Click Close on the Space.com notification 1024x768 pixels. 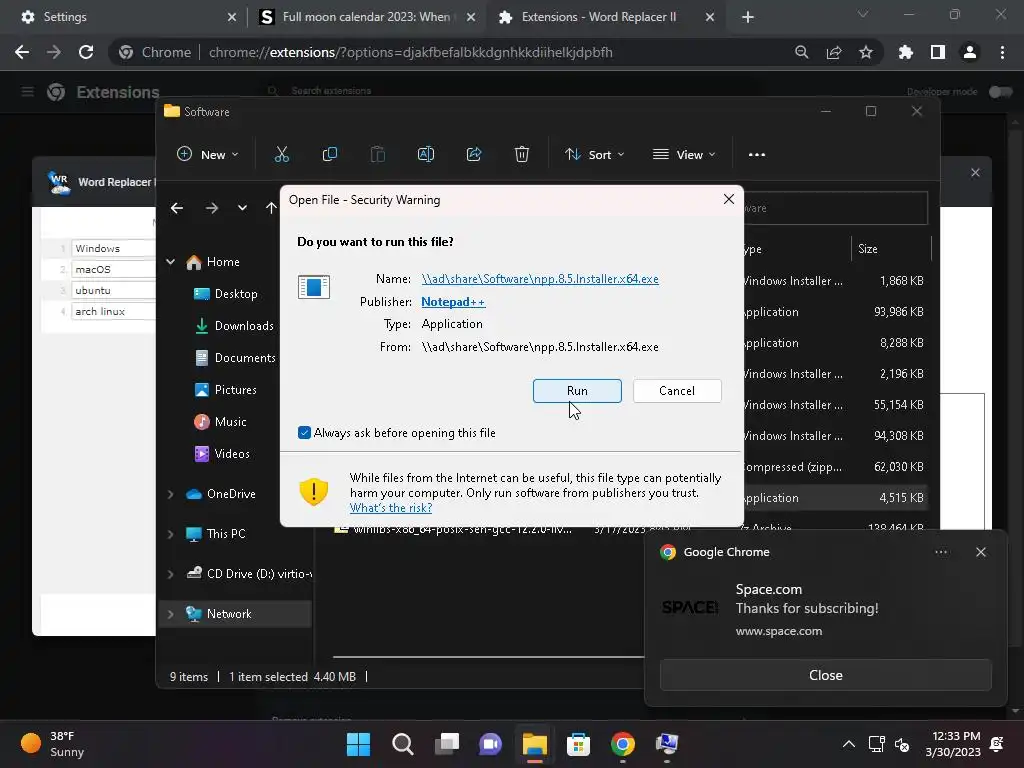(825, 675)
